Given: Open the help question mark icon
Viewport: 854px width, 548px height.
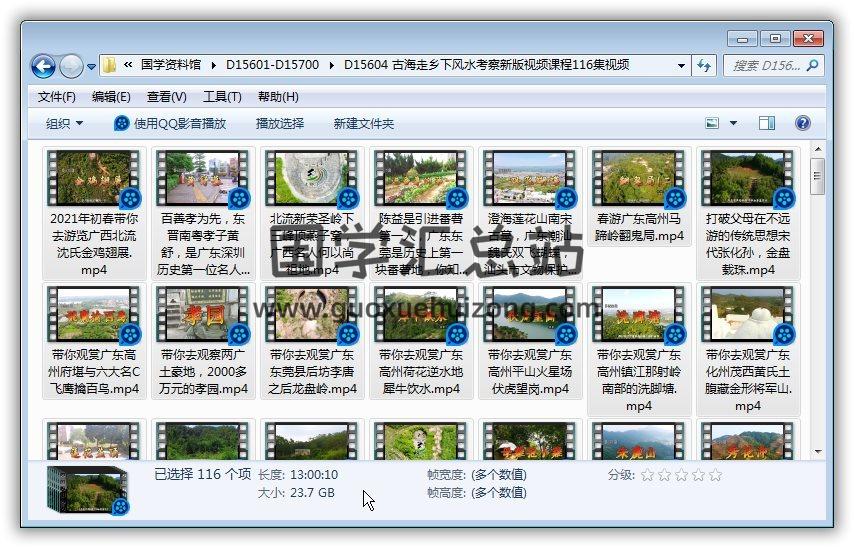Looking at the screenshot, I should 802,123.
